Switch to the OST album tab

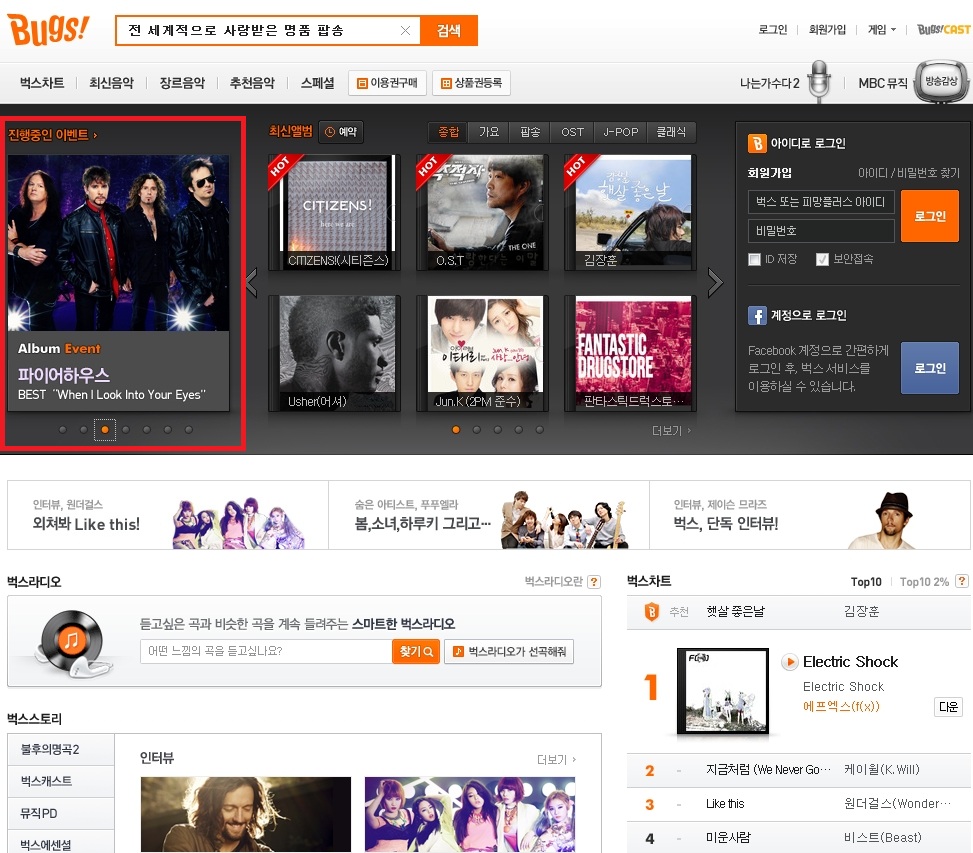pos(572,132)
